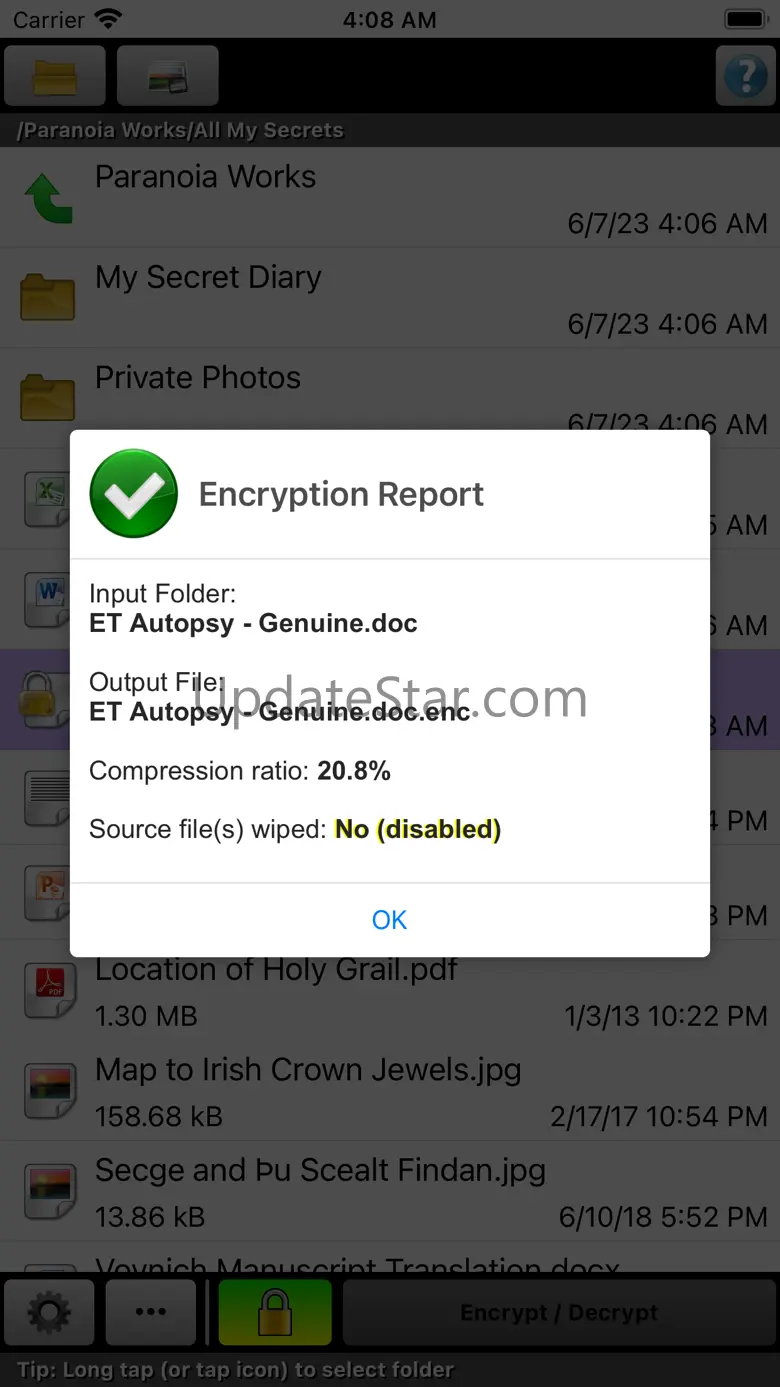The height and width of the screenshot is (1387, 780).
Task: Select the Map to Irish Crown Jewels.jpg file
Action: click(308, 1070)
